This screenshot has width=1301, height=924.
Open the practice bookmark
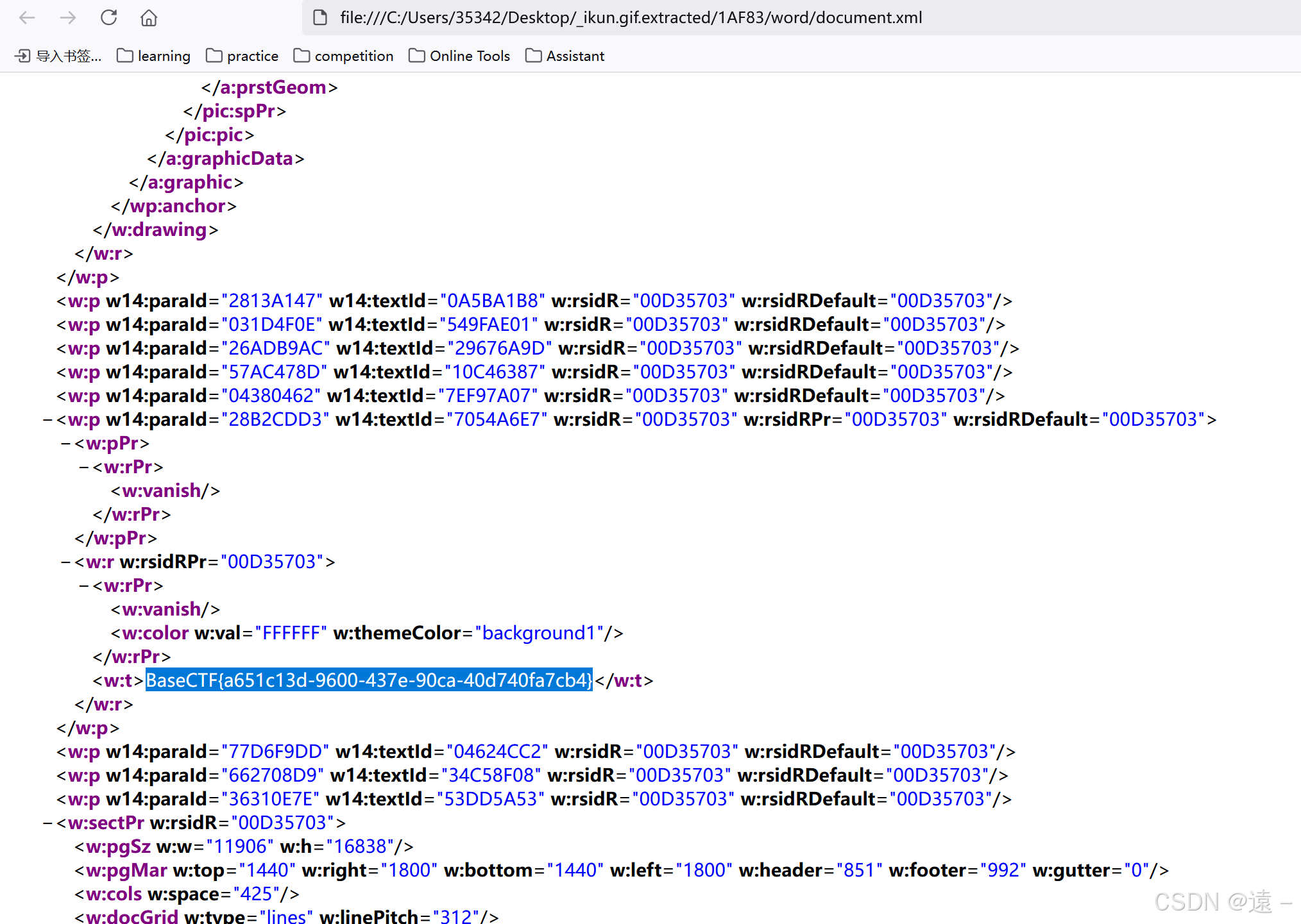coord(253,56)
